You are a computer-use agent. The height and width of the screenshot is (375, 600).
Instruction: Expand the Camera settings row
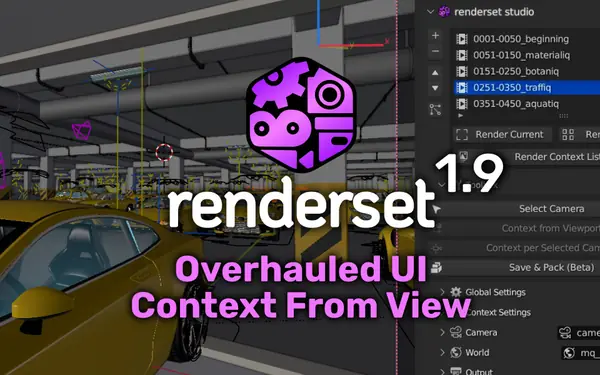442,332
